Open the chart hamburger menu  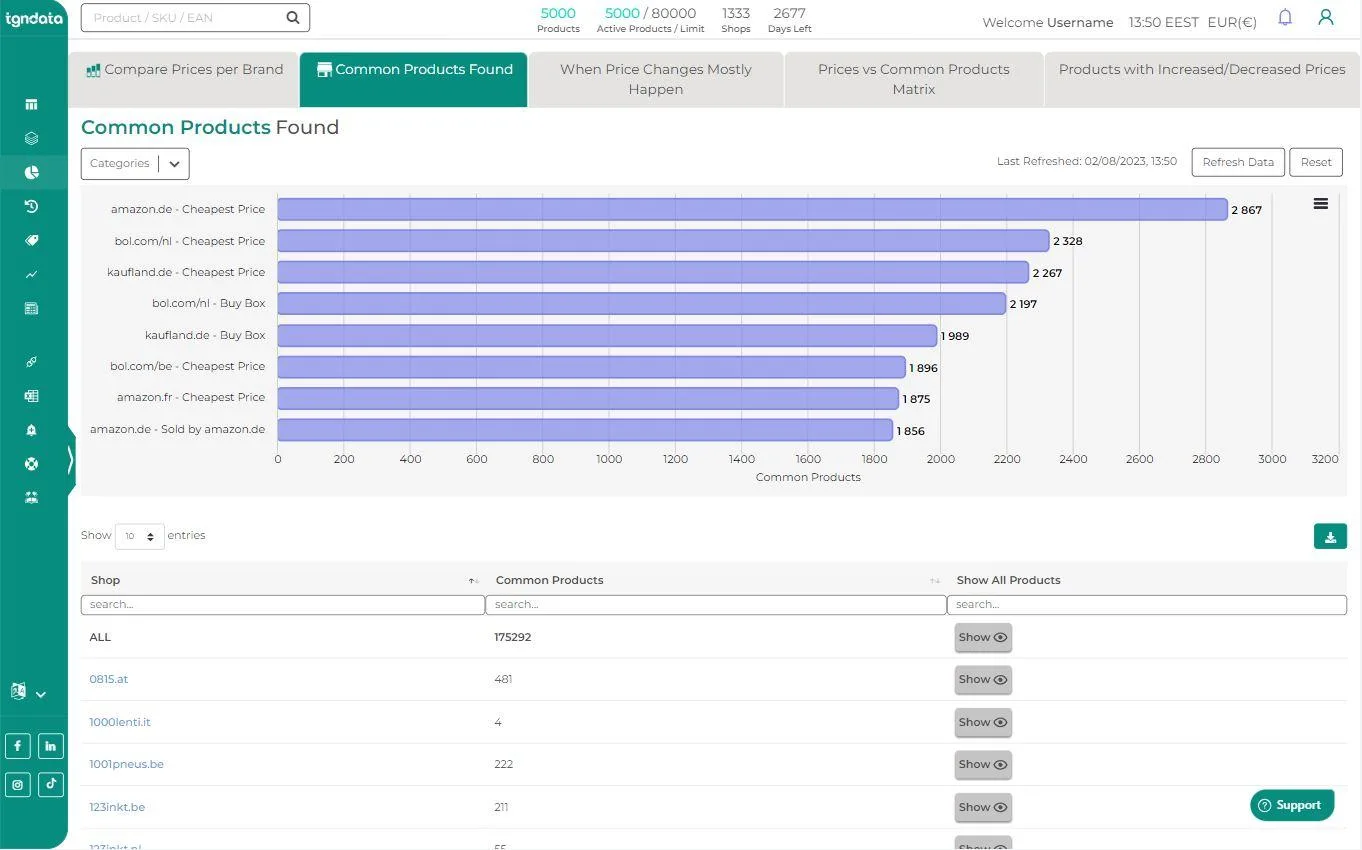tap(1320, 204)
